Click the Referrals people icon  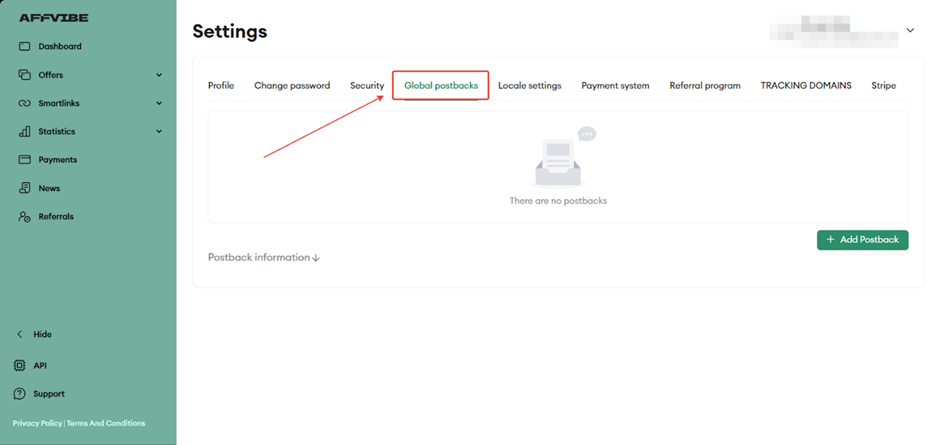(25, 216)
